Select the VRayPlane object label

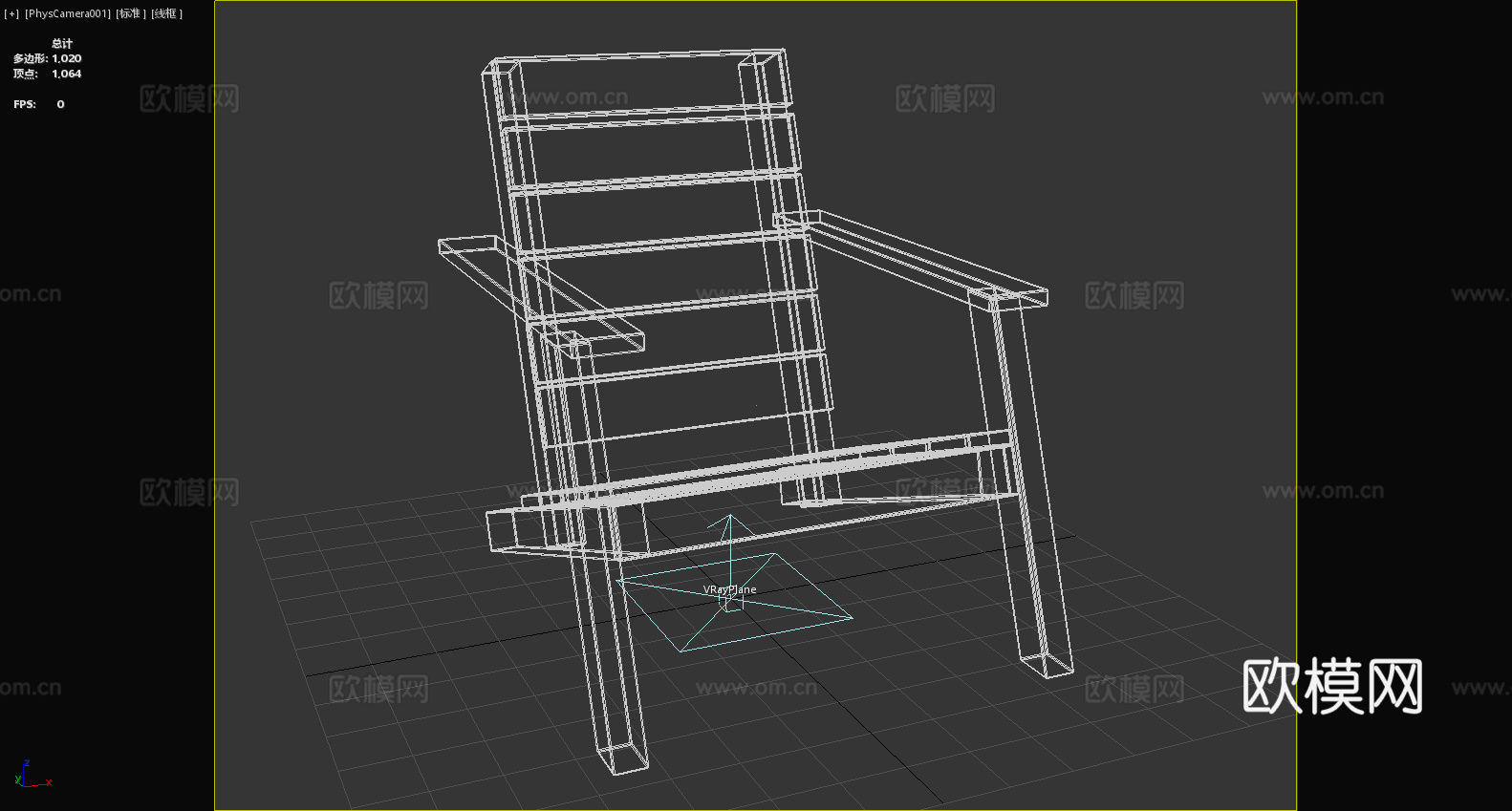click(730, 589)
